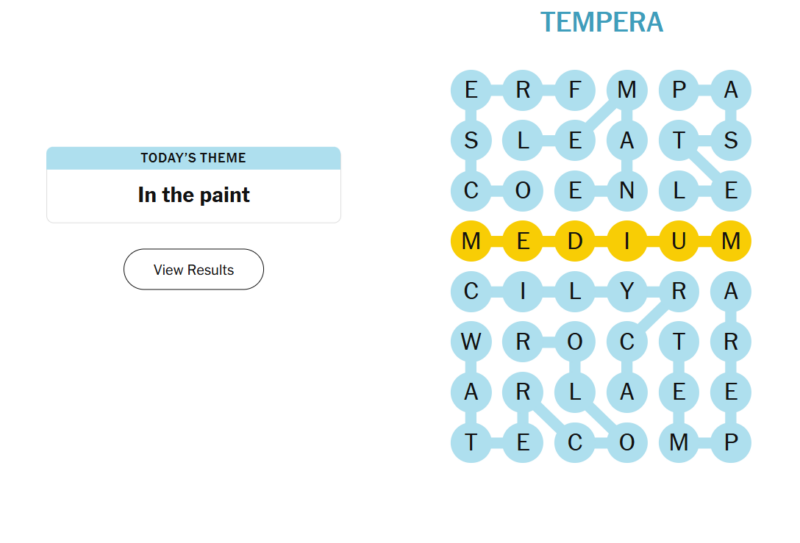Screen dimensions: 800x543
Task: Click the blue letter I tile
Action: [522, 292]
